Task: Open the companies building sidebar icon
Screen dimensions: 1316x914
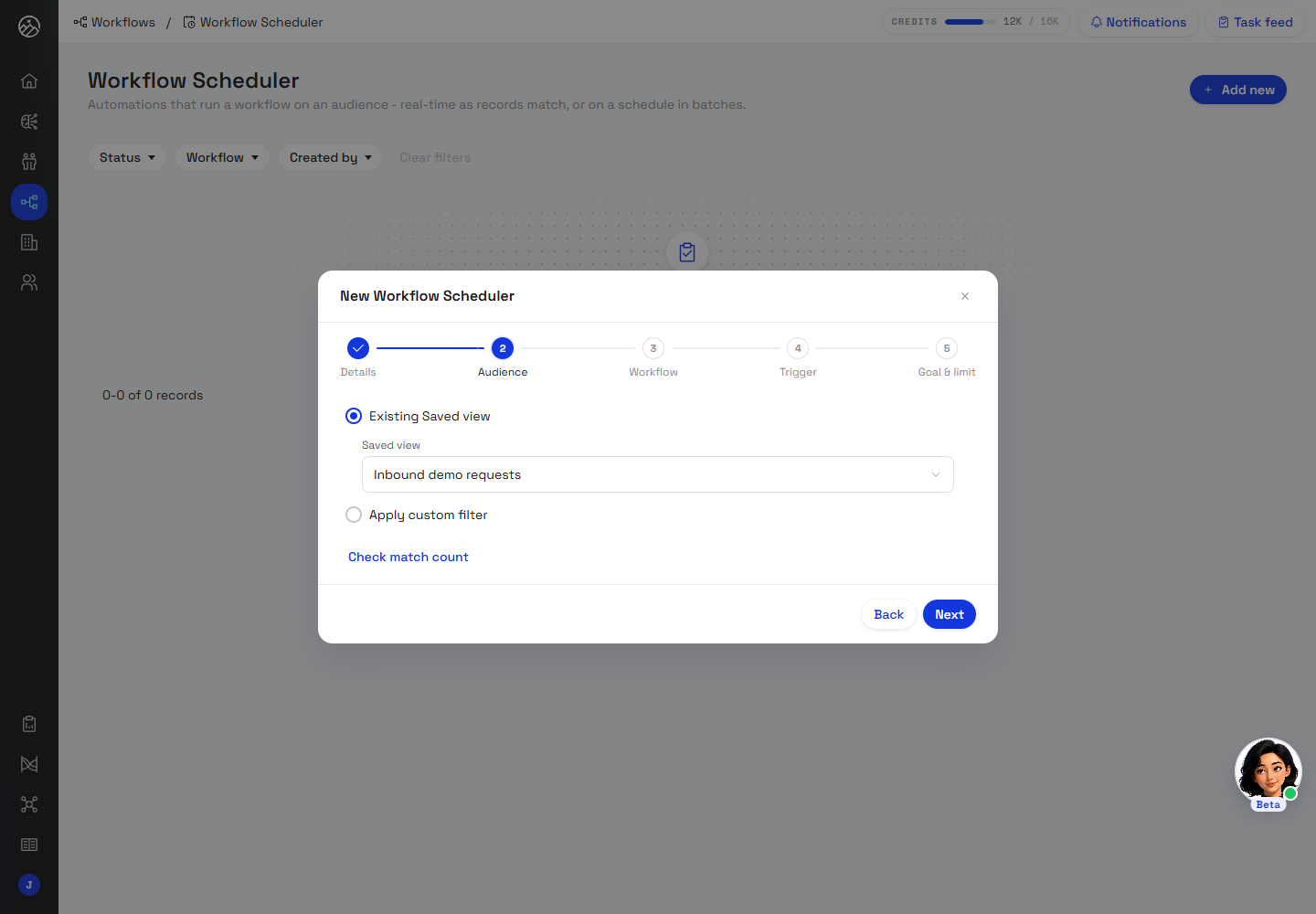Action: [x=29, y=242]
